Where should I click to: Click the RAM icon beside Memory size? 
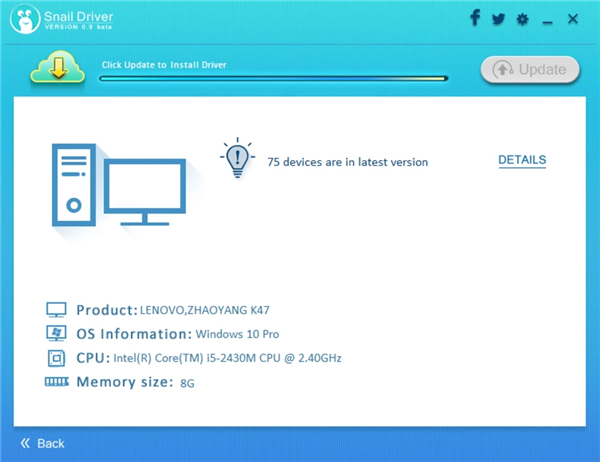[x=56, y=381]
